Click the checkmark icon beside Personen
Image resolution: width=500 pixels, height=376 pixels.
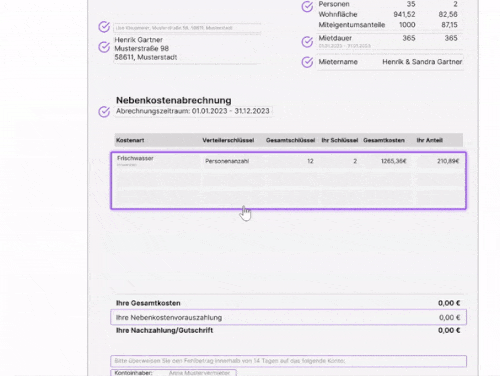coord(307,6)
